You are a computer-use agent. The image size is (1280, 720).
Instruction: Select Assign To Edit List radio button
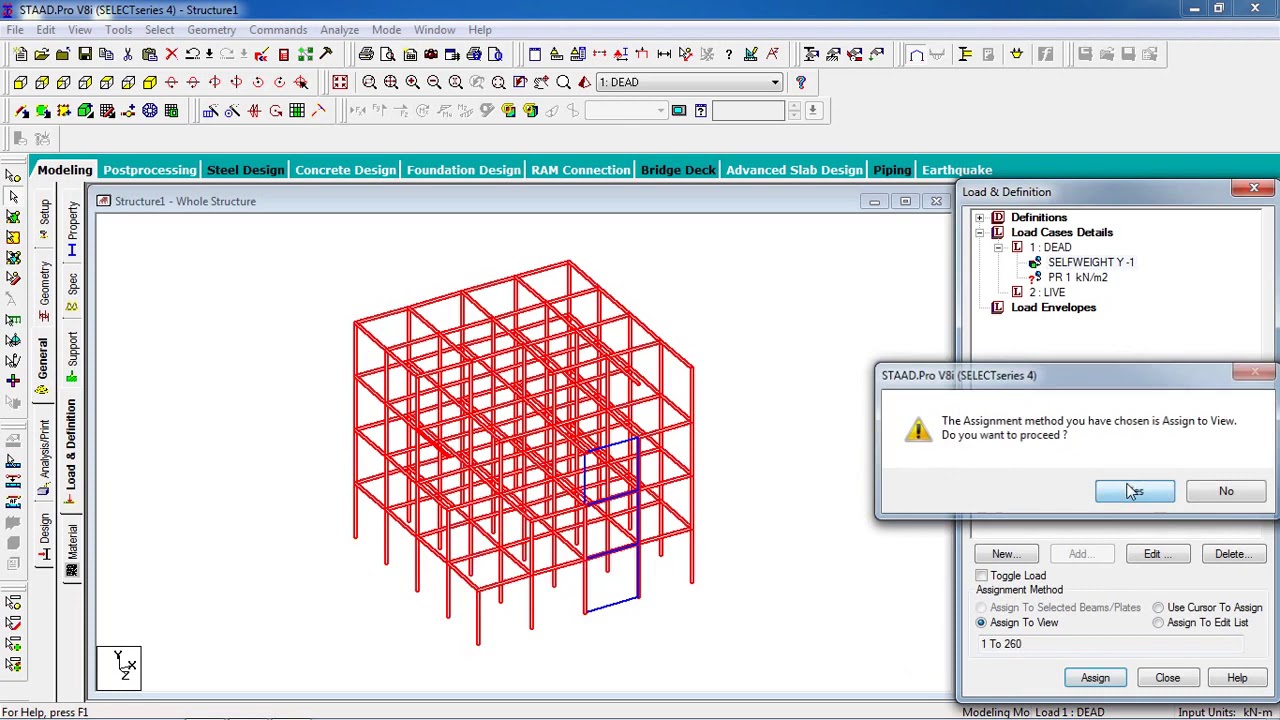[1158, 622]
